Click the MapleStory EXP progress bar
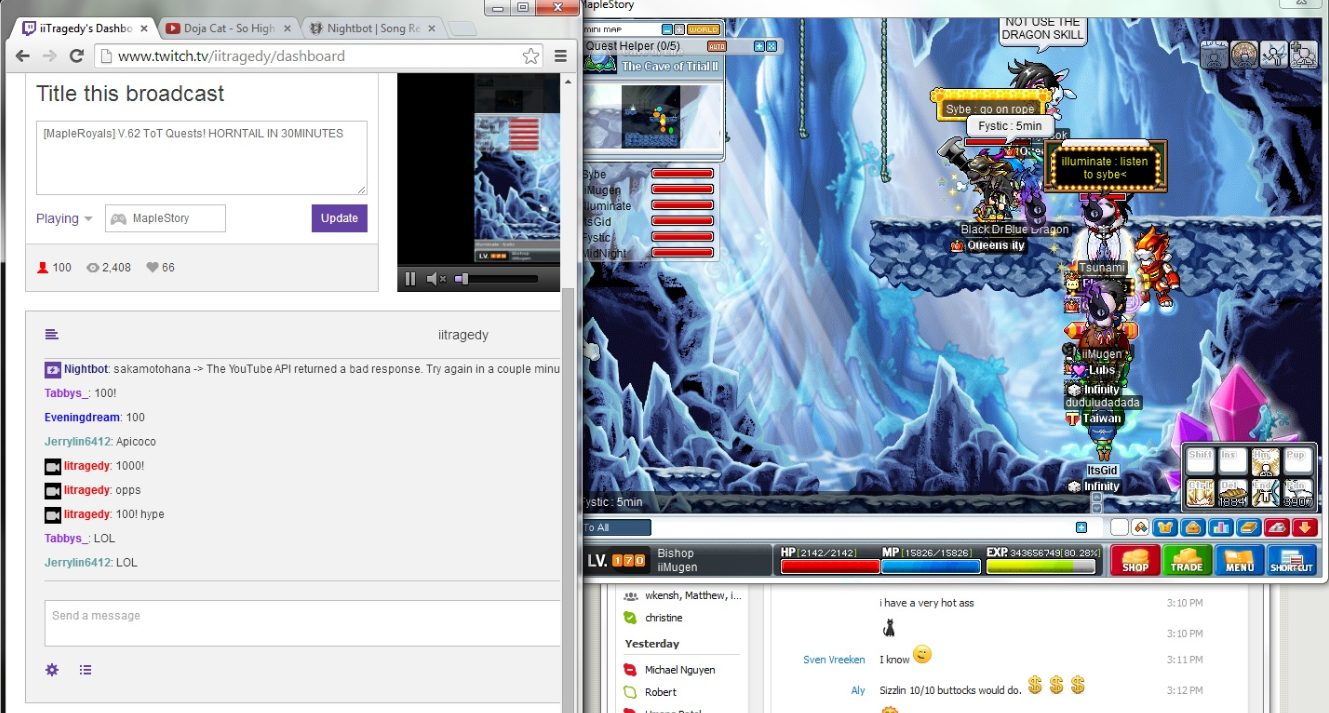This screenshot has width=1329, height=713. (x=1041, y=566)
